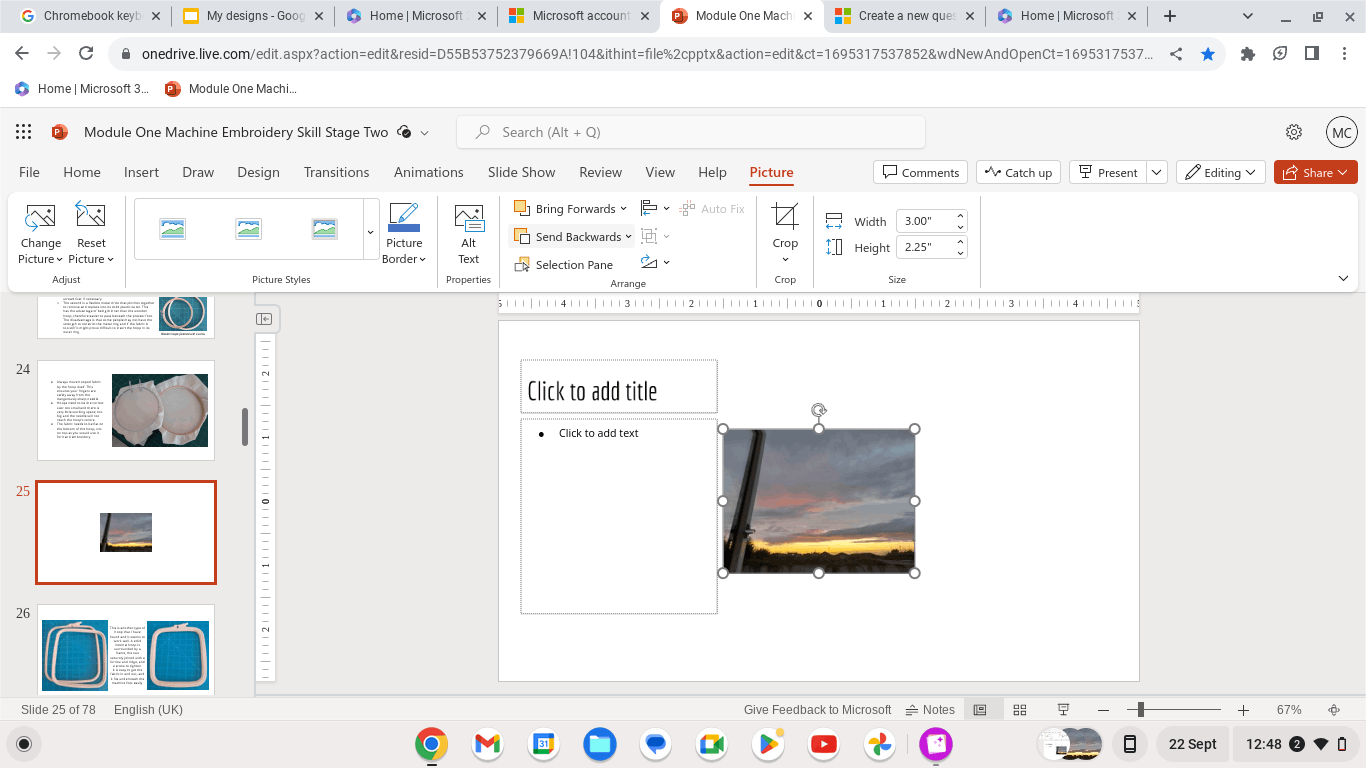Open Chrome from the shelf
Screen dimensions: 1366x768
point(432,744)
